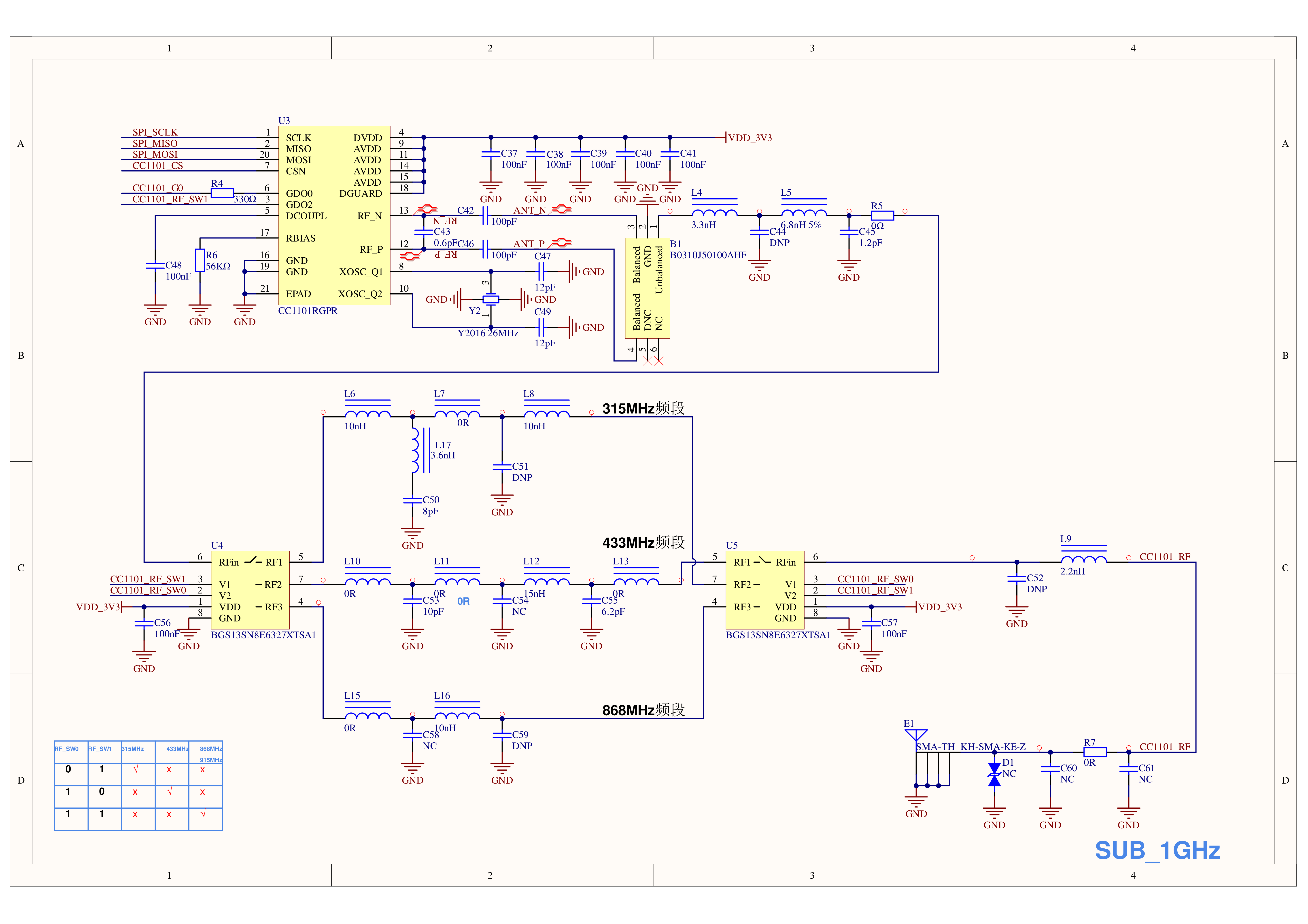Click the R4 330Ω resistor symbol
This screenshot has width=1308, height=924.
click(x=222, y=193)
